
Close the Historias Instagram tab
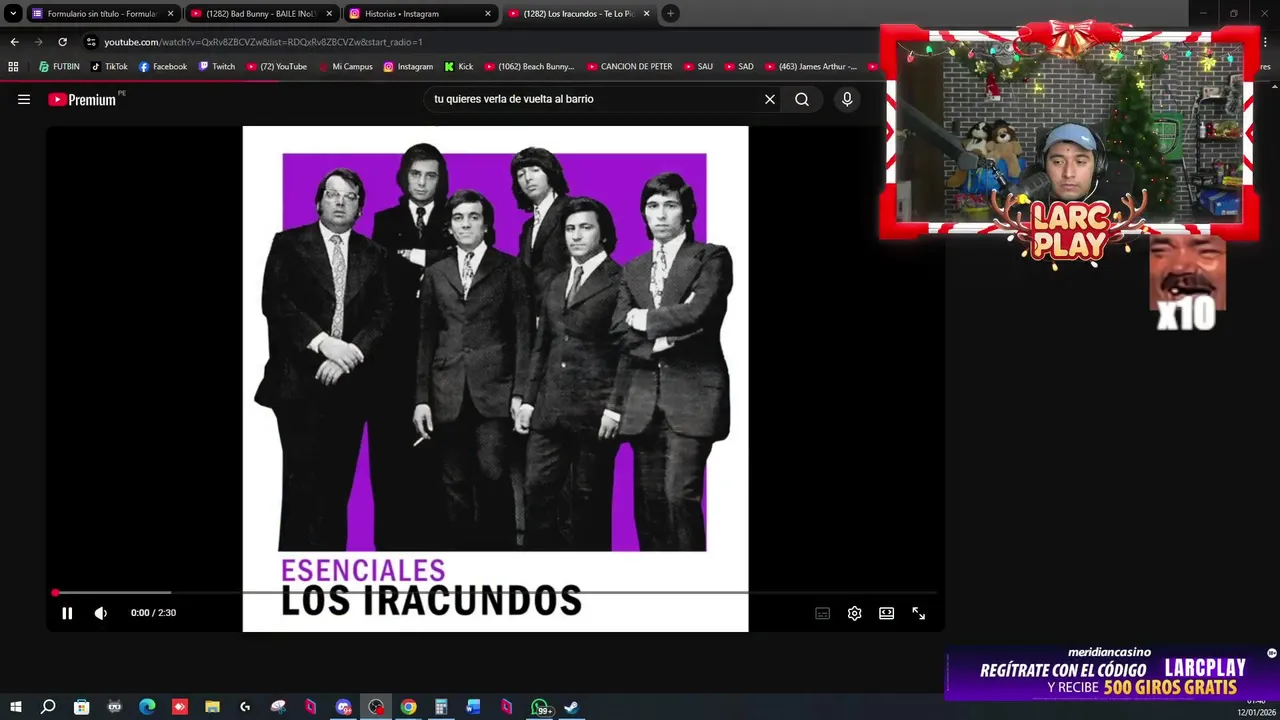[x=488, y=14]
